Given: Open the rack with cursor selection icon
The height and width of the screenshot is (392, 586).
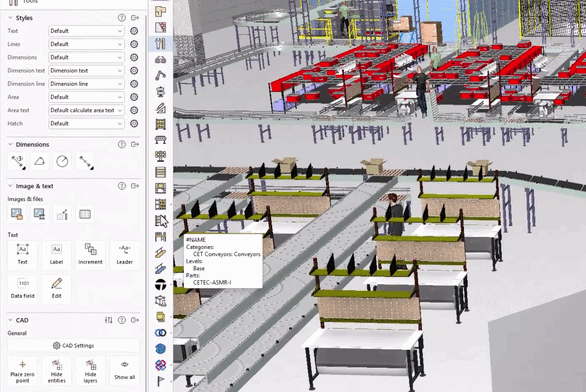Looking at the screenshot, I should click(161, 221).
